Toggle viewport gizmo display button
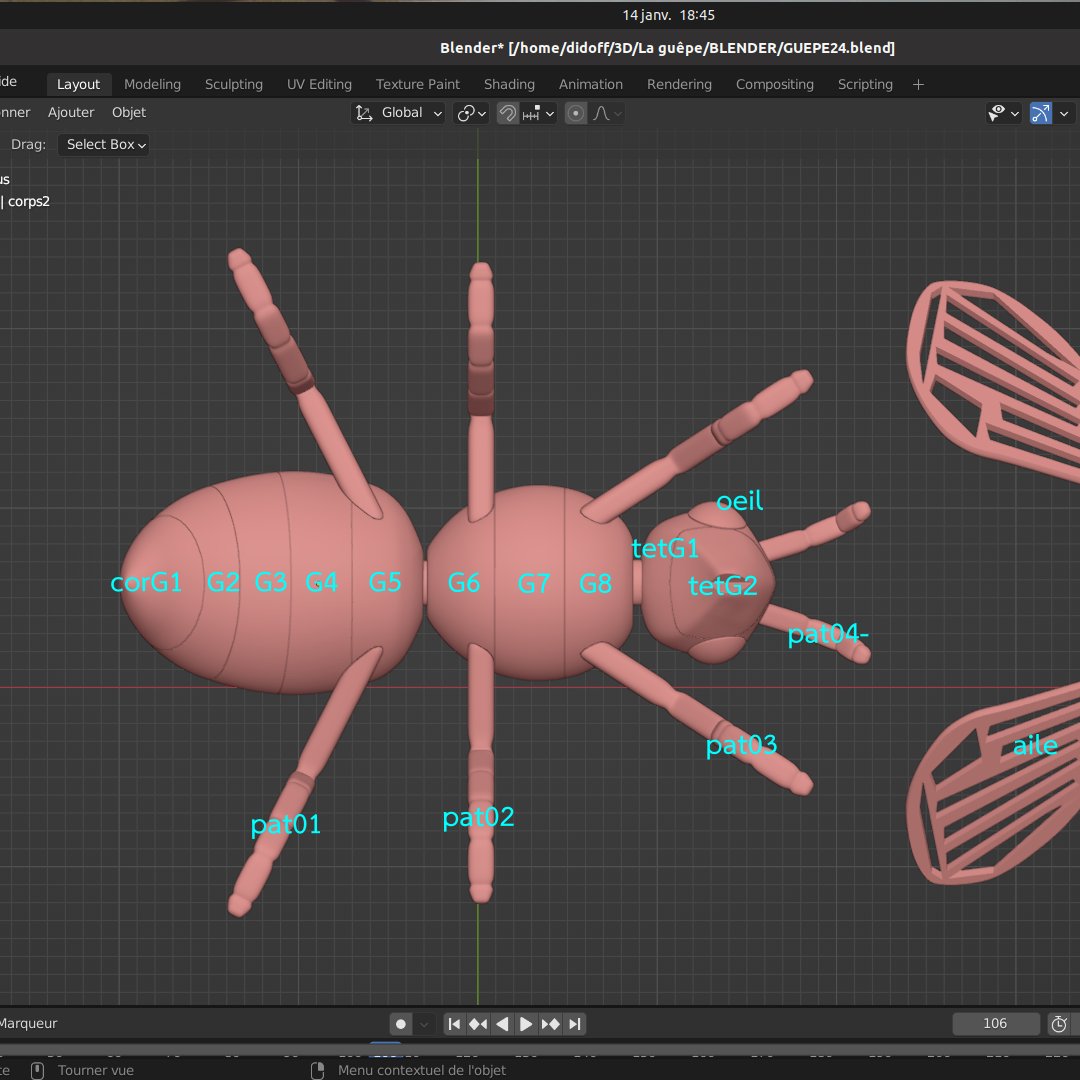Image resolution: width=1080 pixels, height=1080 pixels. 1041,113
